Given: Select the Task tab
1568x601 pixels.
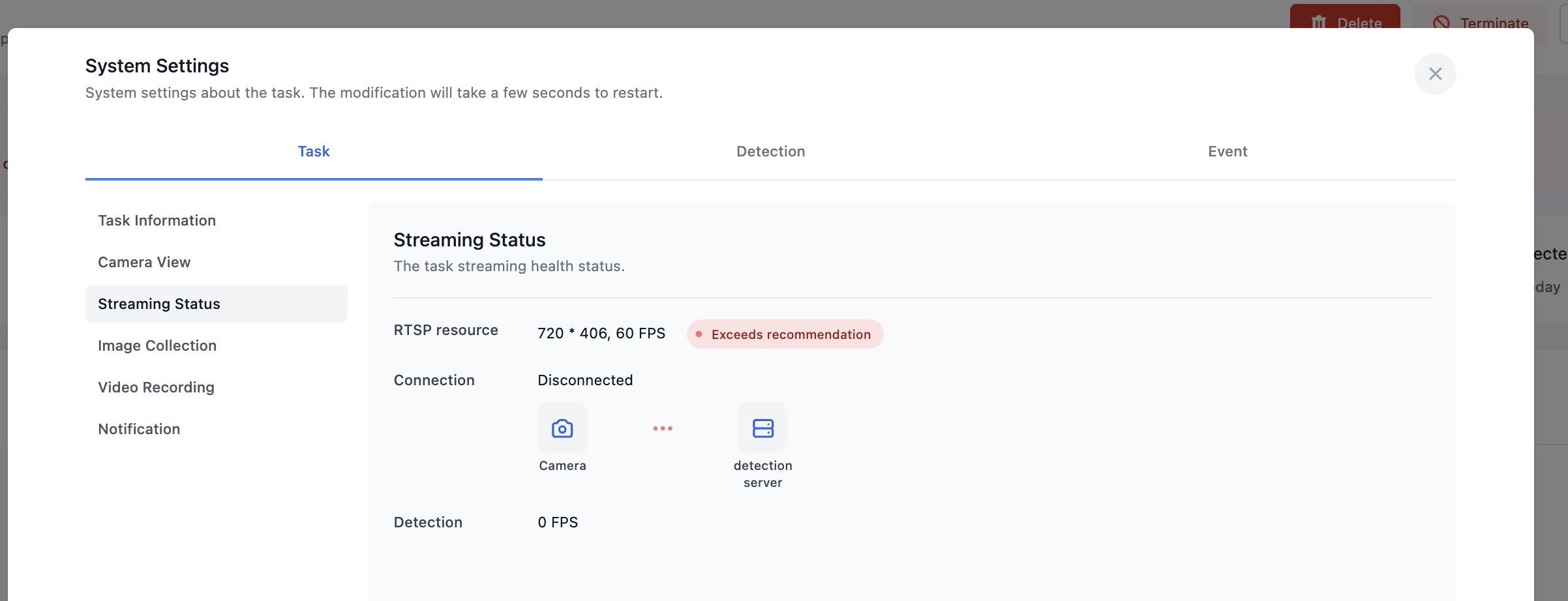Looking at the screenshot, I should point(314,151).
